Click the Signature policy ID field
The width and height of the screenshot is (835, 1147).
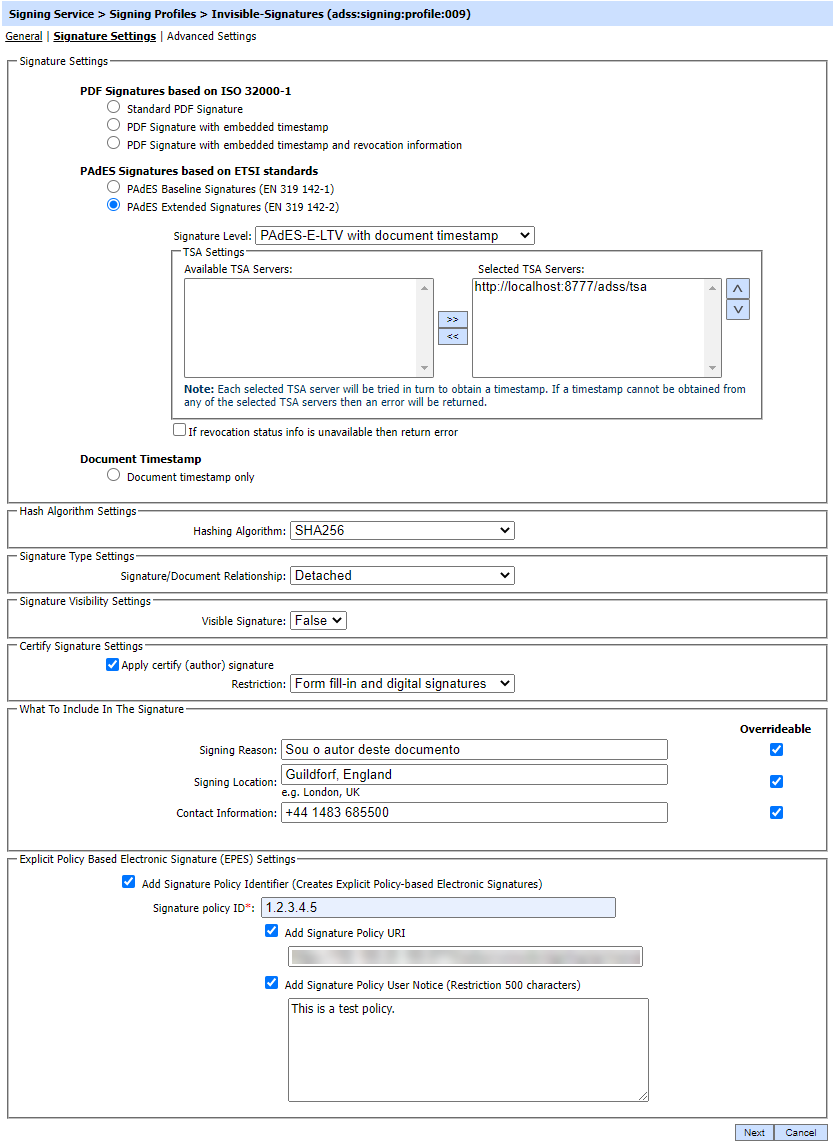click(x=437, y=908)
